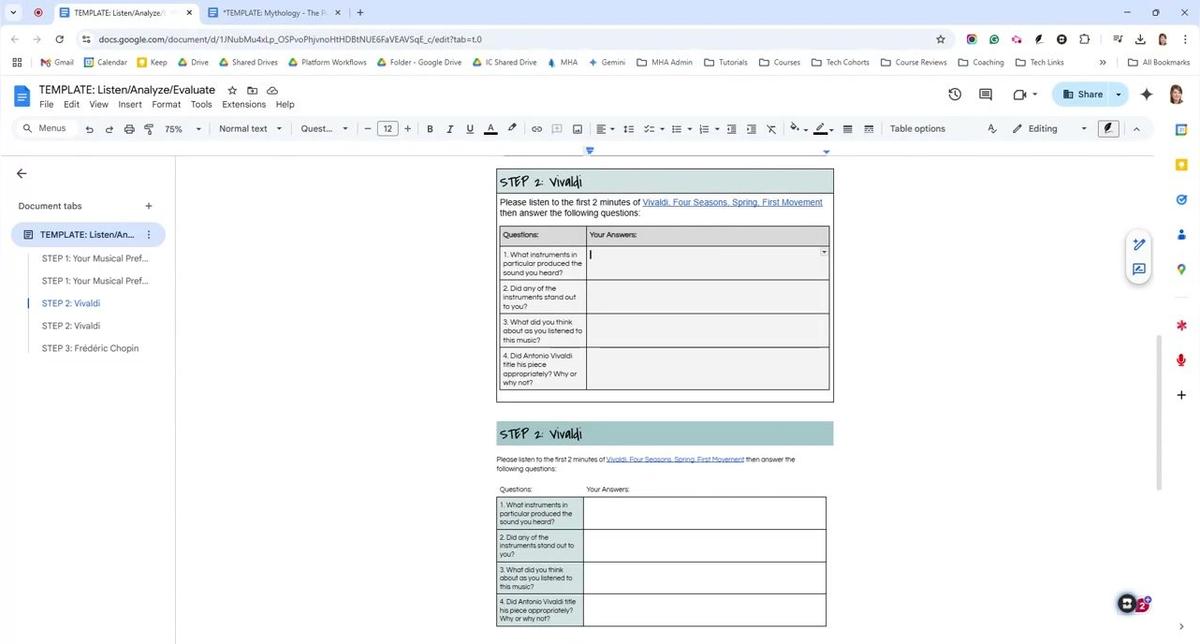Open line and paragraph spacing
The height and width of the screenshot is (644, 1200).
(x=629, y=129)
